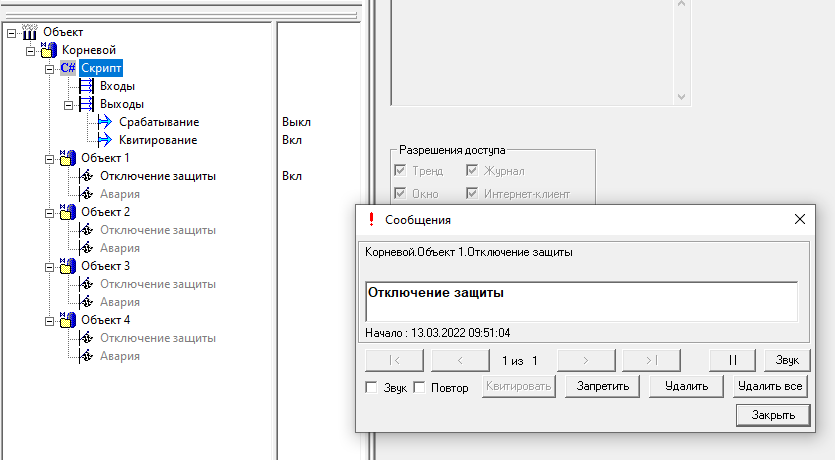The width and height of the screenshot is (835, 460).
Task: Collapse the Корневой node
Action: click(x=30, y=52)
